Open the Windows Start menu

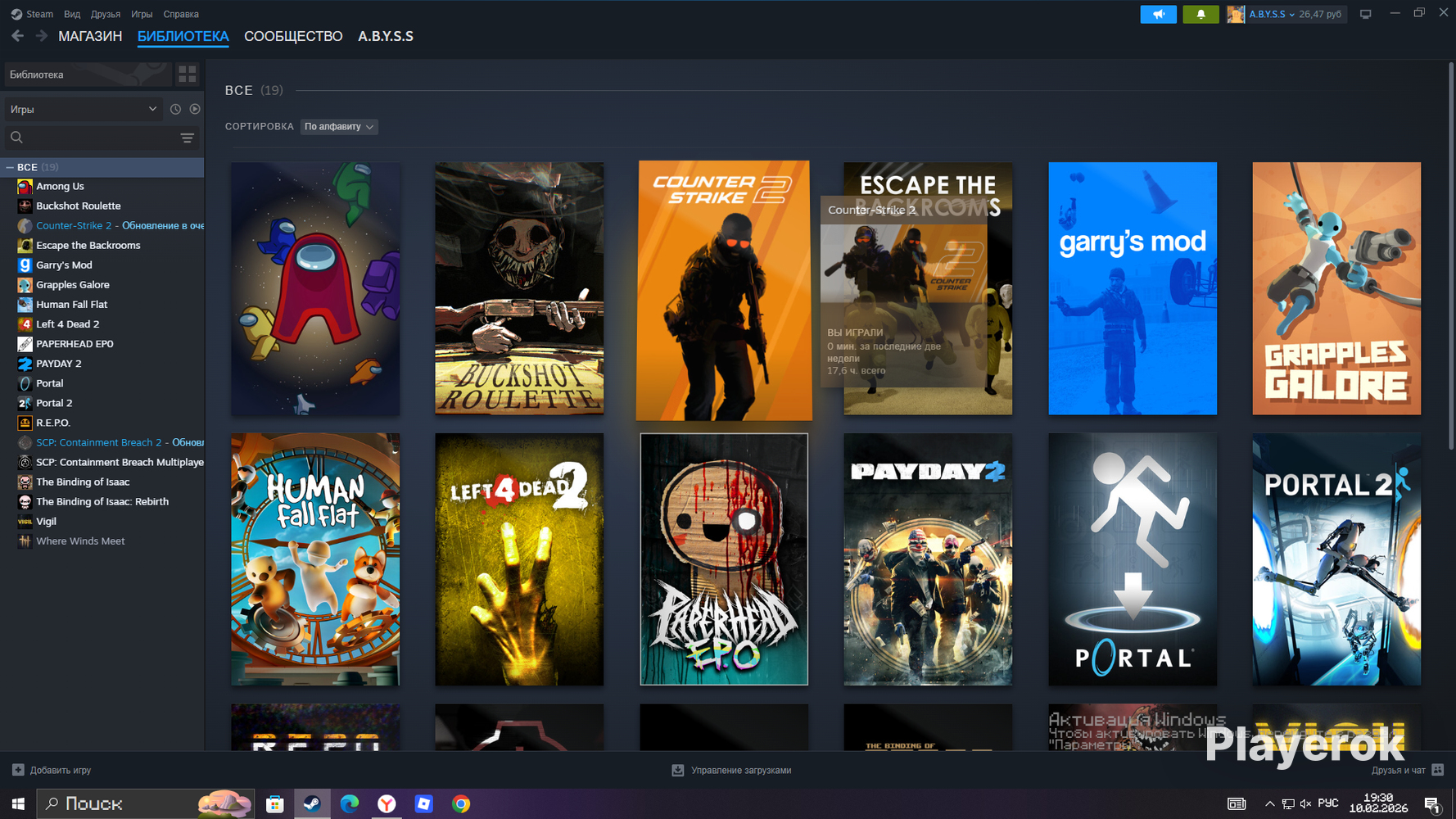(18, 804)
